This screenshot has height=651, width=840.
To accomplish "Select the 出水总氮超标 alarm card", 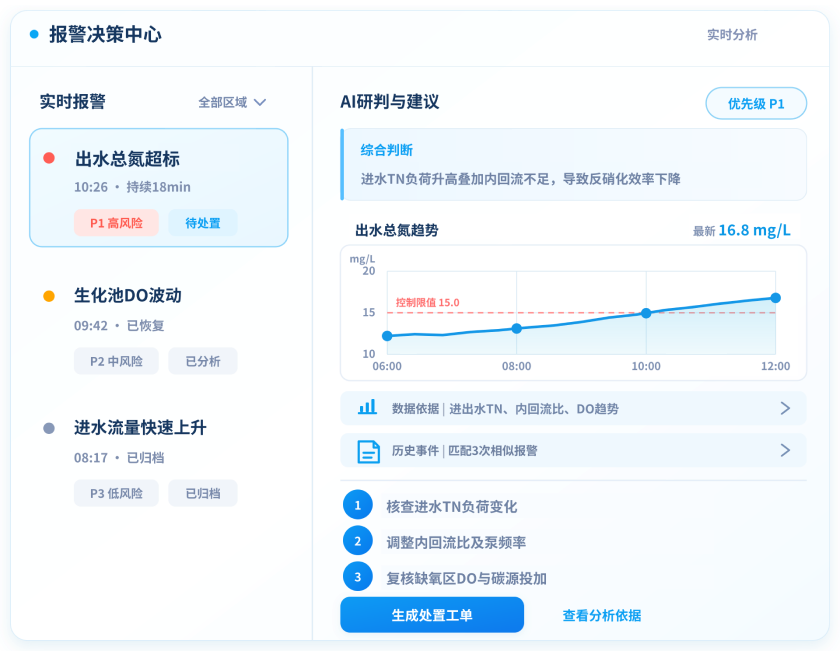I will point(159,188).
